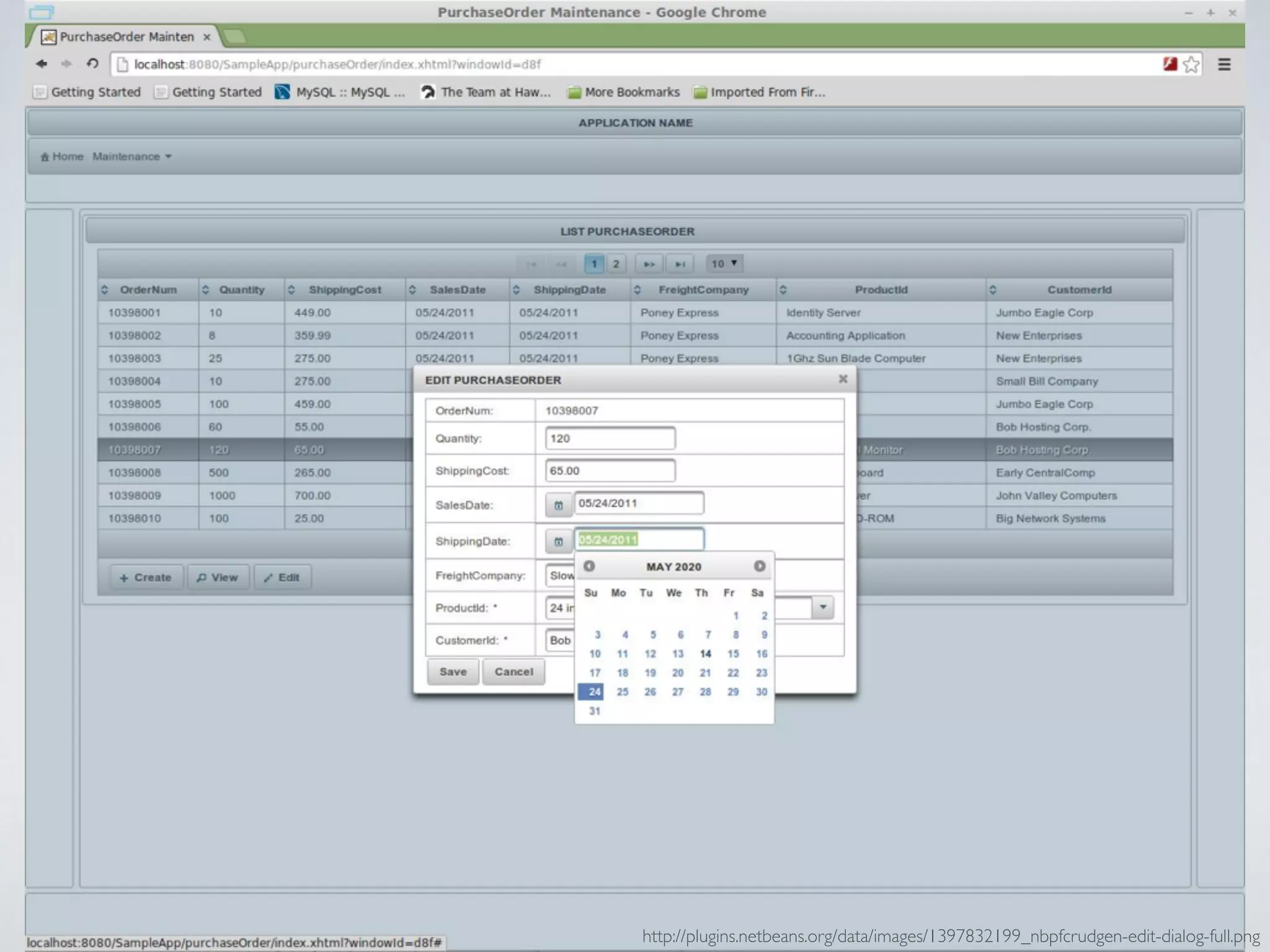
Task: Open the Maintenance menu
Action: click(x=131, y=156)
